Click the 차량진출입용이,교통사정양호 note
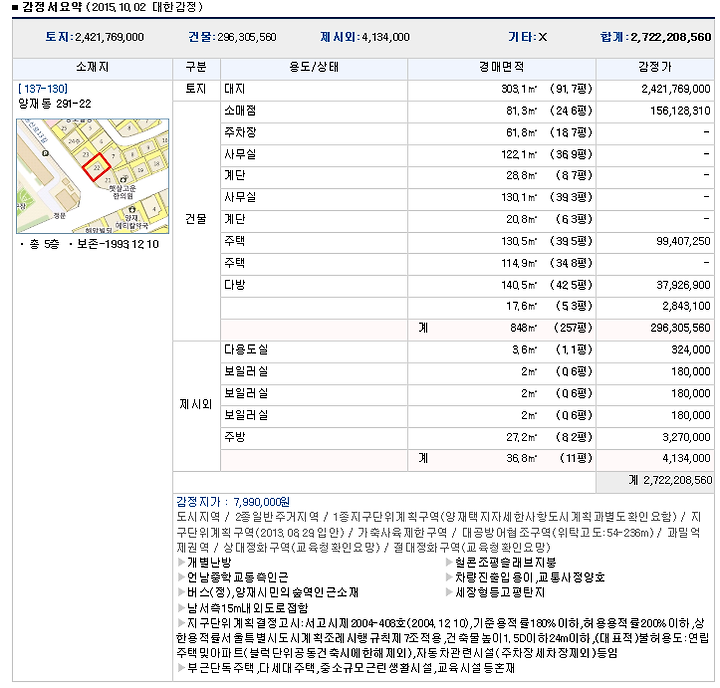 pos(530,577)
